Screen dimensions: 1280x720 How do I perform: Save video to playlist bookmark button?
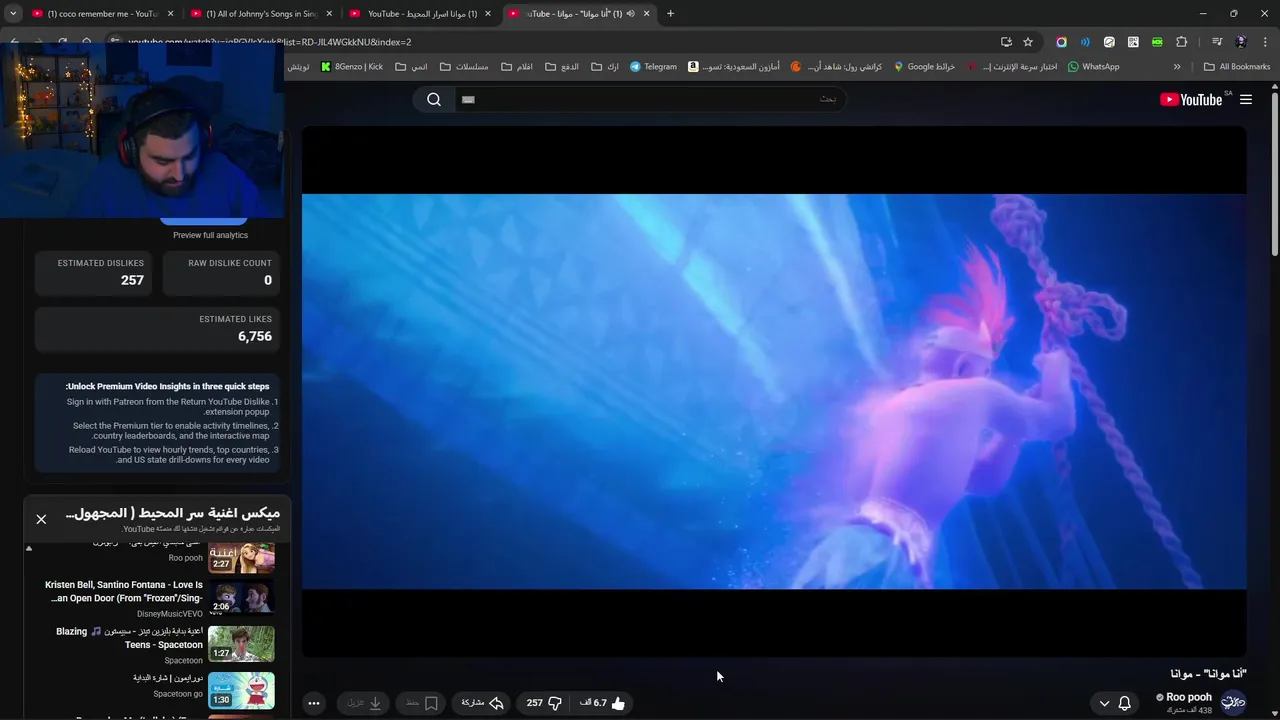pos(421,703)
